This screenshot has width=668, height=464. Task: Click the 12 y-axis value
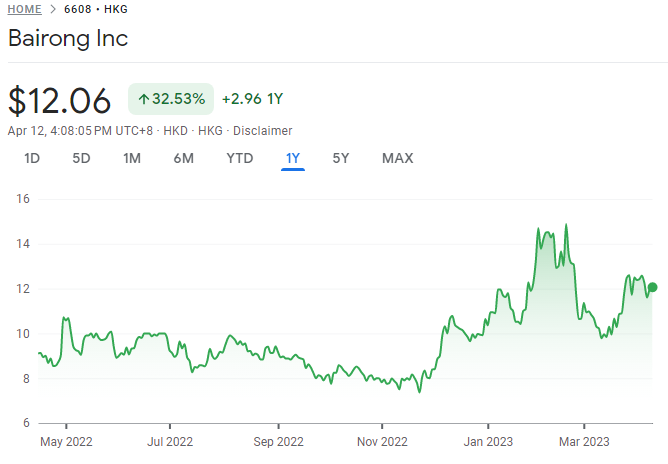pyautogui.click(x=23, y=289)
